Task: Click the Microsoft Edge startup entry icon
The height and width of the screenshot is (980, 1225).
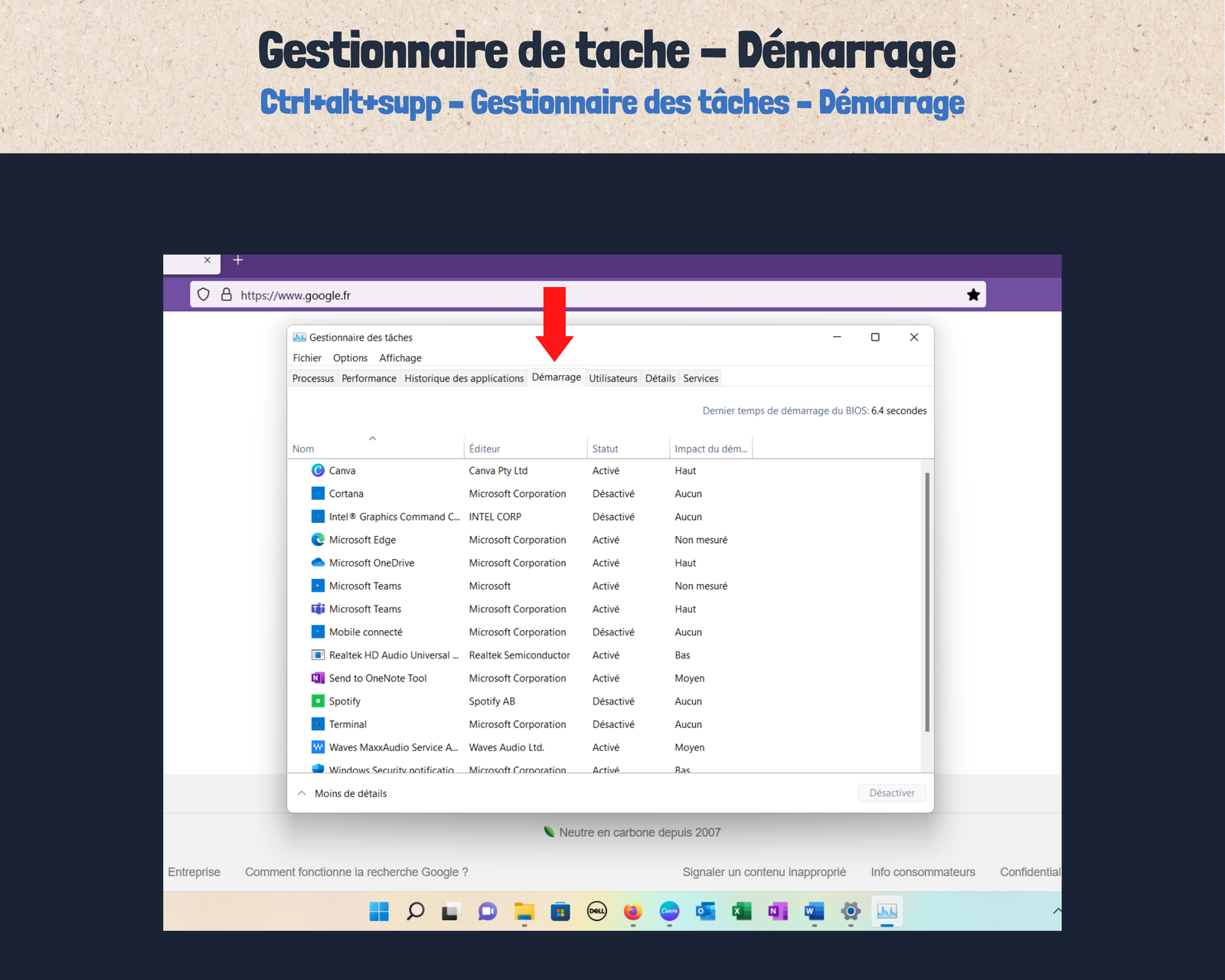Action: [318, 539]
